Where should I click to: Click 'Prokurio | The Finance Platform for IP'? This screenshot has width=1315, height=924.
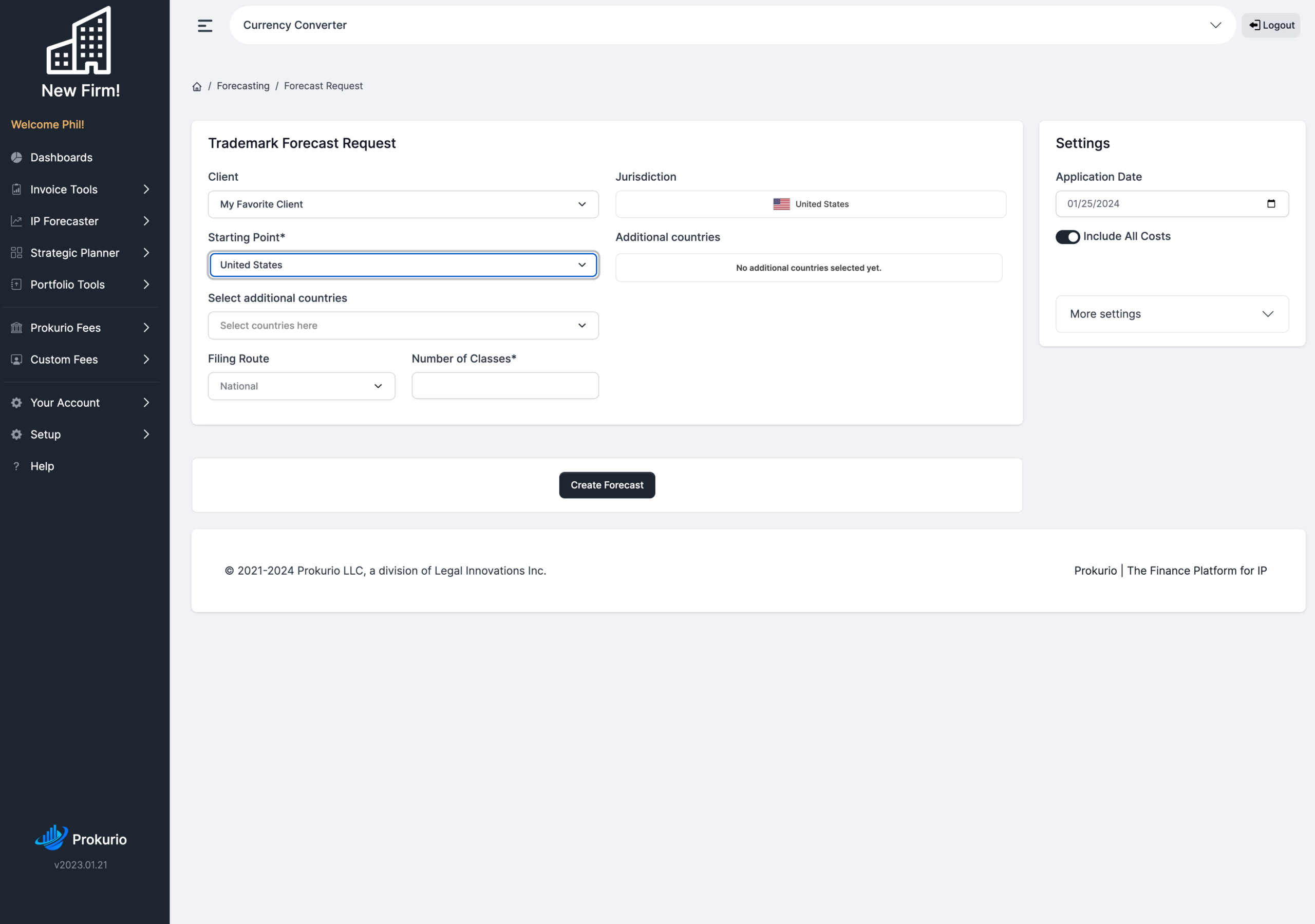1170,571
